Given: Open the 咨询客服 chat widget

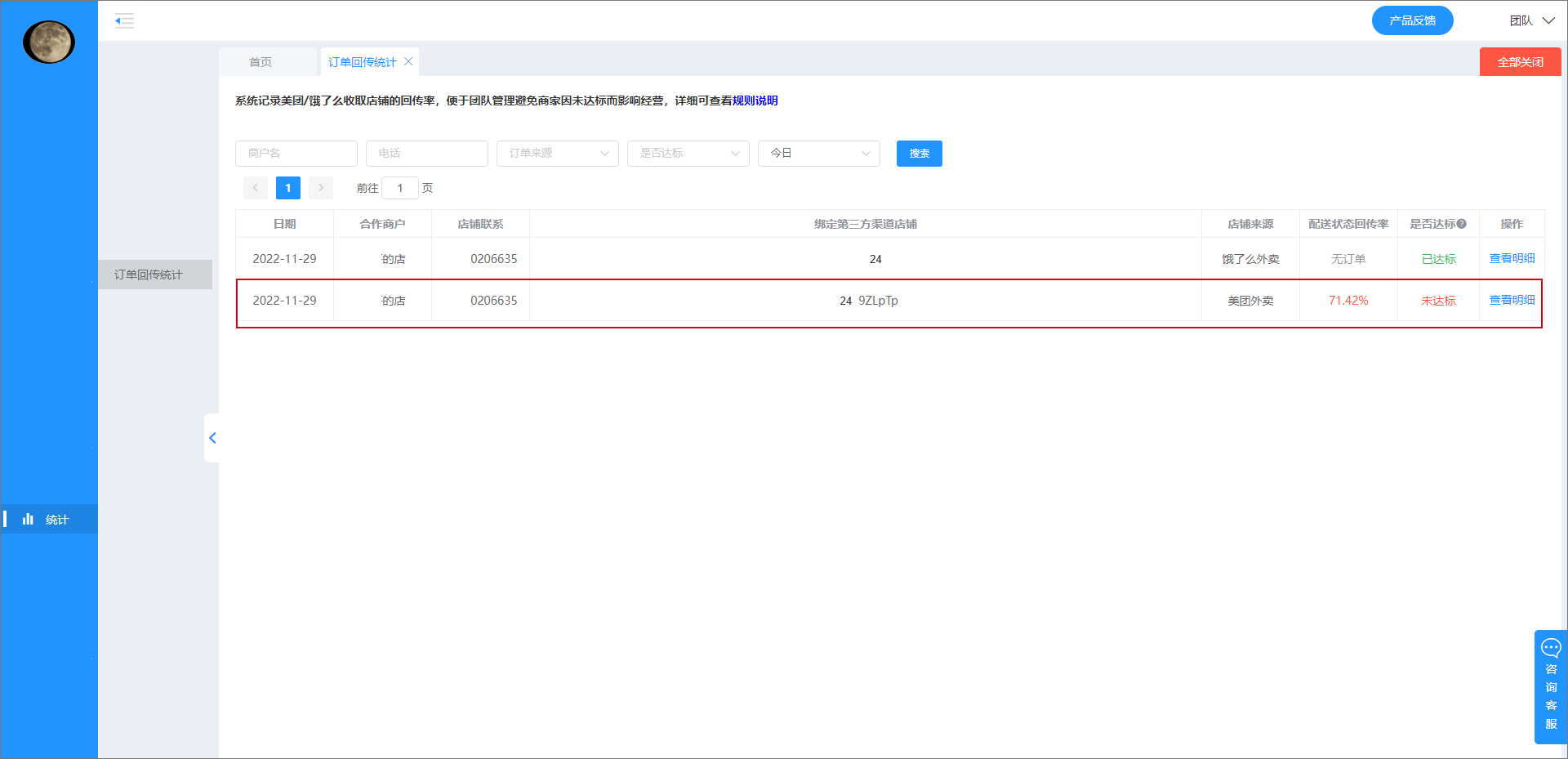Looking at the screenshot, I should [x=1551, y=686].
